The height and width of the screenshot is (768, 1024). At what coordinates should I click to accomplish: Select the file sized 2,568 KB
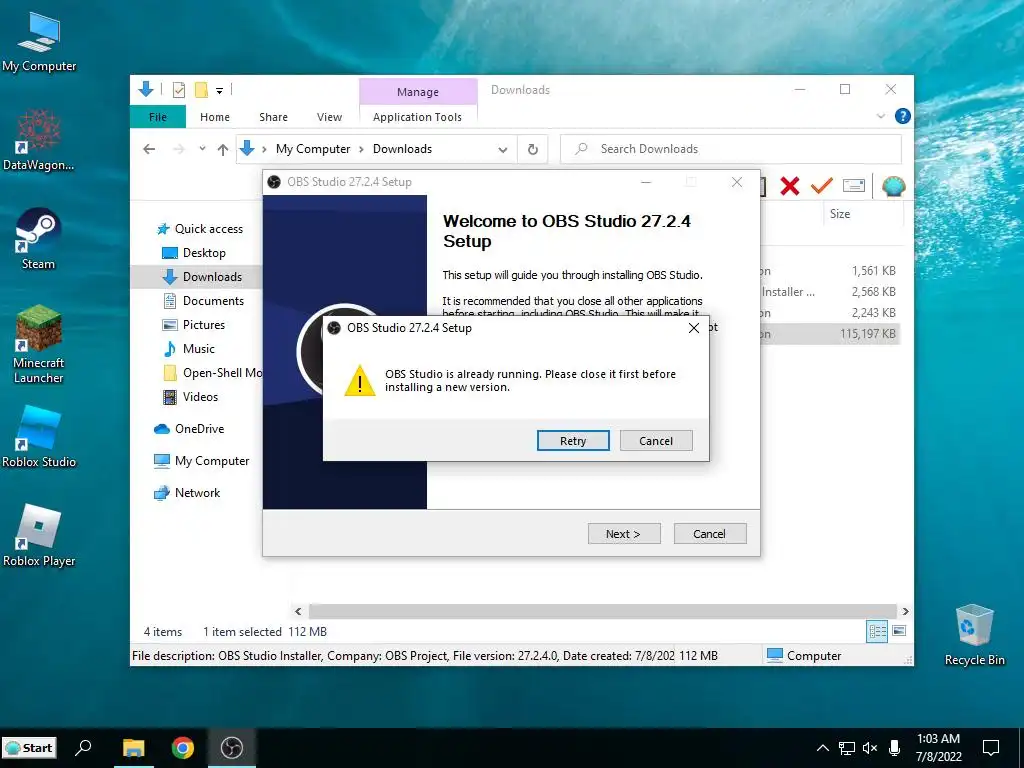pos(873,291)
